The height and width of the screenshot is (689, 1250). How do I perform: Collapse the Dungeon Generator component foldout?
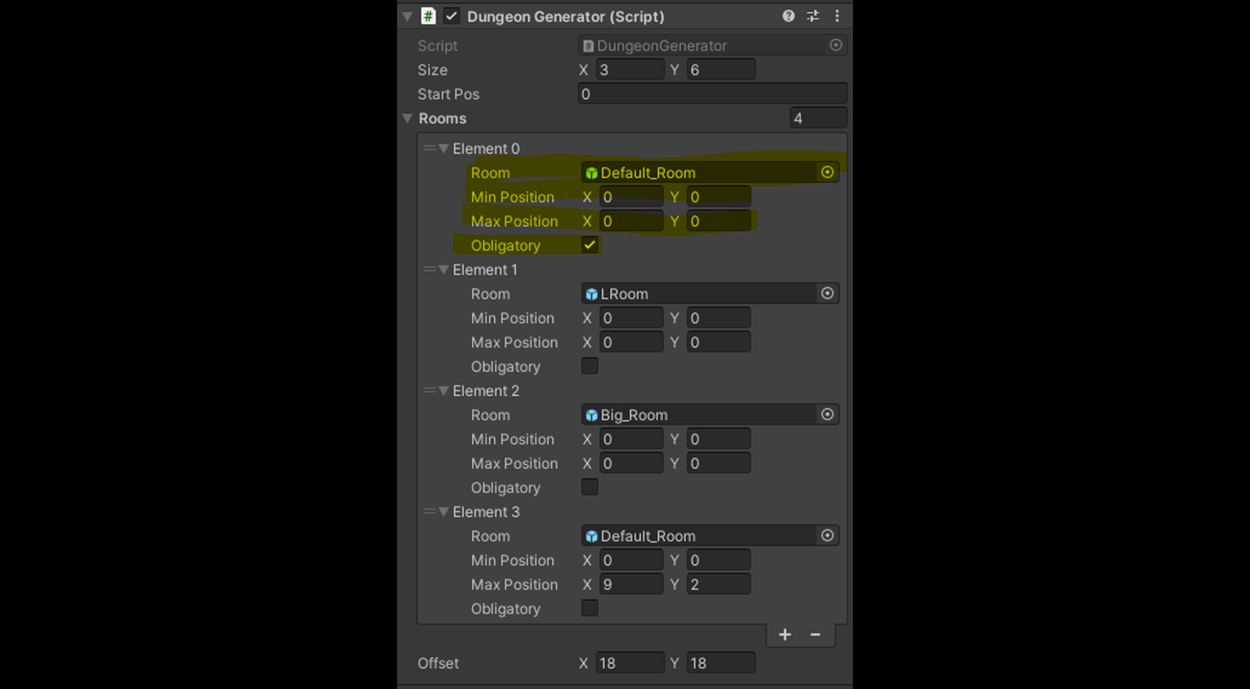(408, 16)
